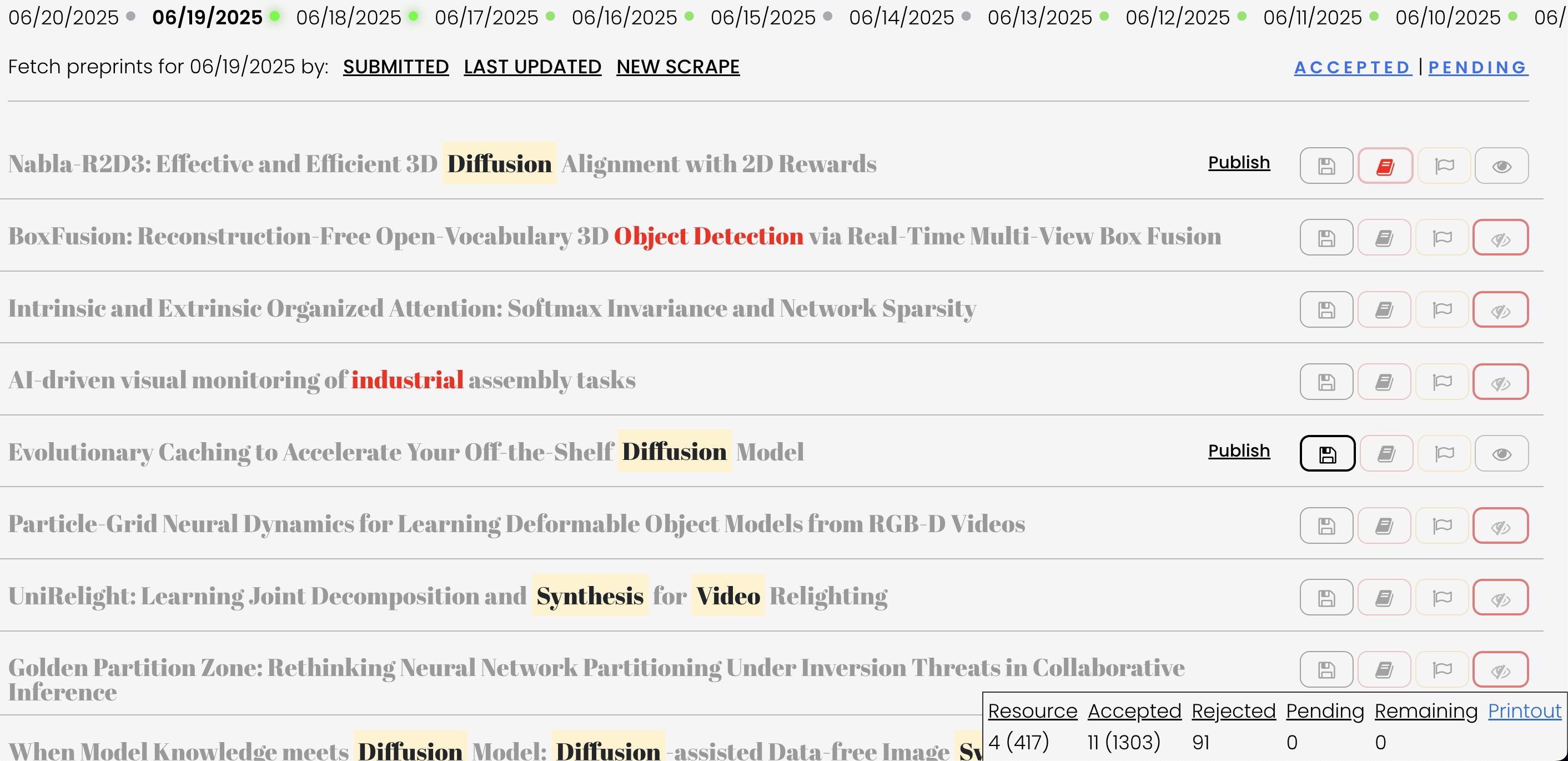Flag the Particle-Grid Neural Dynamics paper
This screenshot has height=761, width=1568.
pyautogui.click(x=1442, y=525)
